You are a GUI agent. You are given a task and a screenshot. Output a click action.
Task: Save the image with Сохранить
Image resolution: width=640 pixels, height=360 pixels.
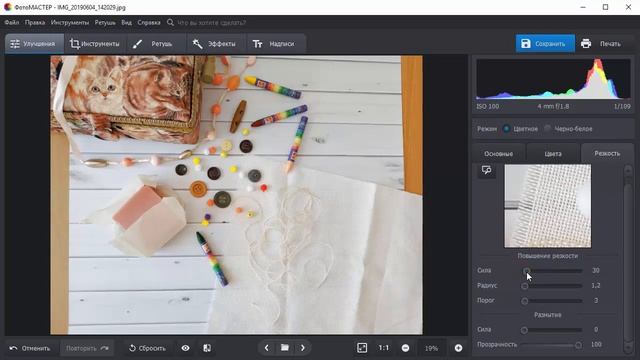tap(545, 44)
